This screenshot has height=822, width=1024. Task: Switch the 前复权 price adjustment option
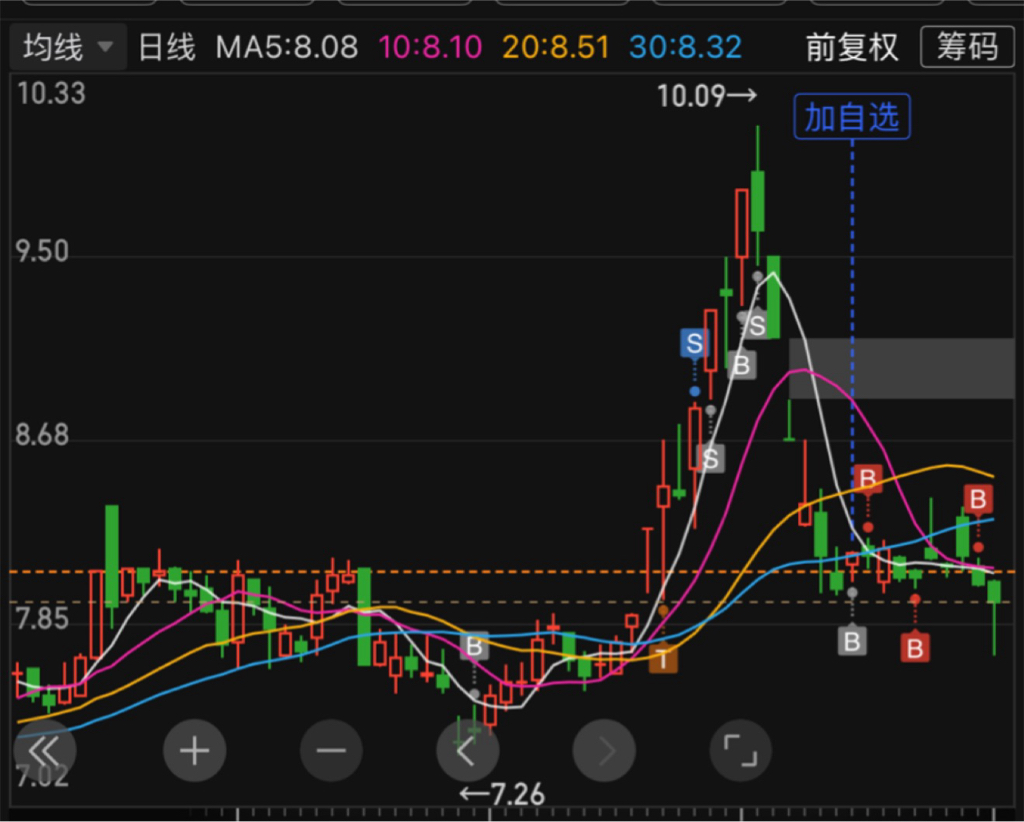(852, 48)
